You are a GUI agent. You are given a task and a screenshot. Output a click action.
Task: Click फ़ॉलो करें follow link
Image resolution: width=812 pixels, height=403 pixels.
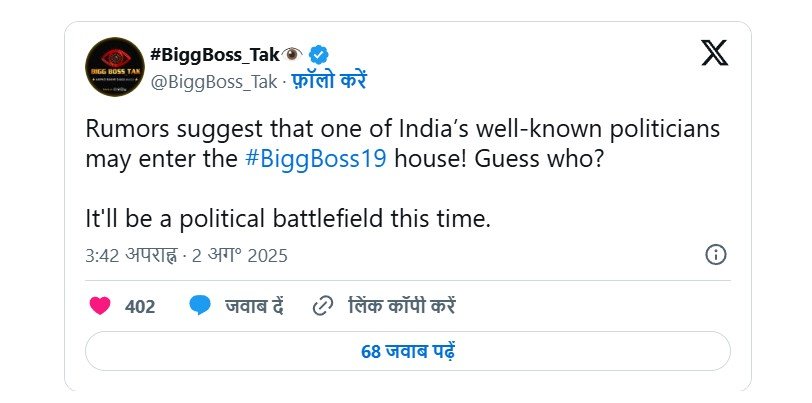328,81
